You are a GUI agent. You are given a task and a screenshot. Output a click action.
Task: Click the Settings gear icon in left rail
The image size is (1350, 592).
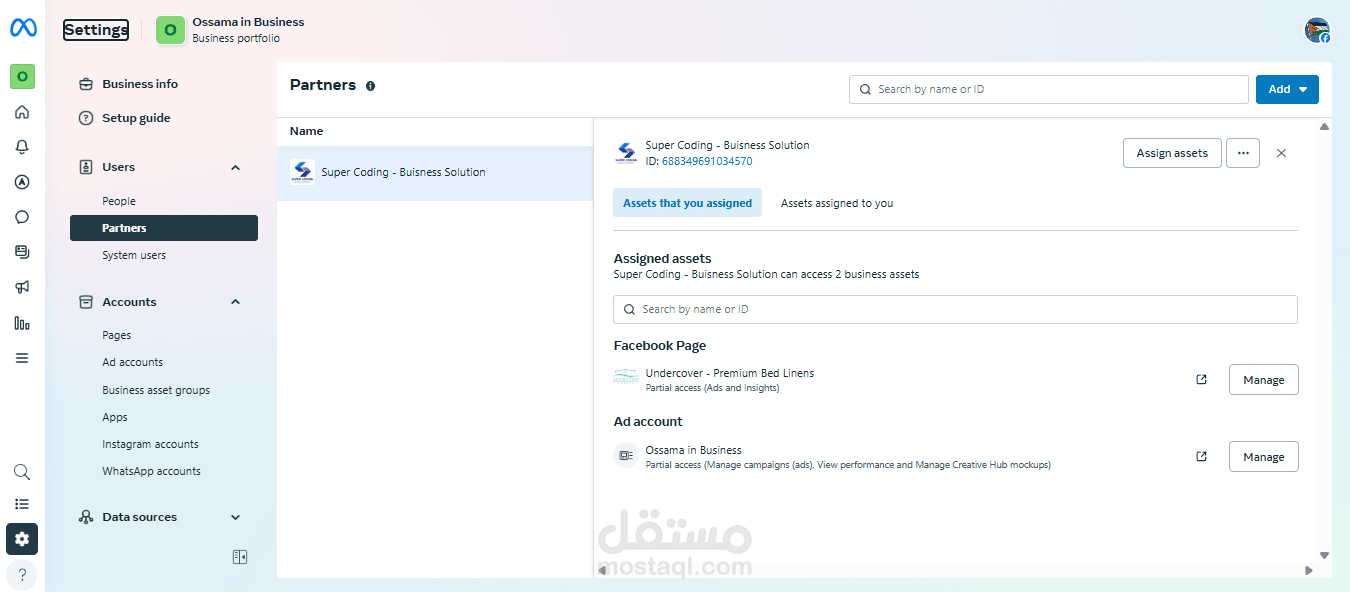22,539
